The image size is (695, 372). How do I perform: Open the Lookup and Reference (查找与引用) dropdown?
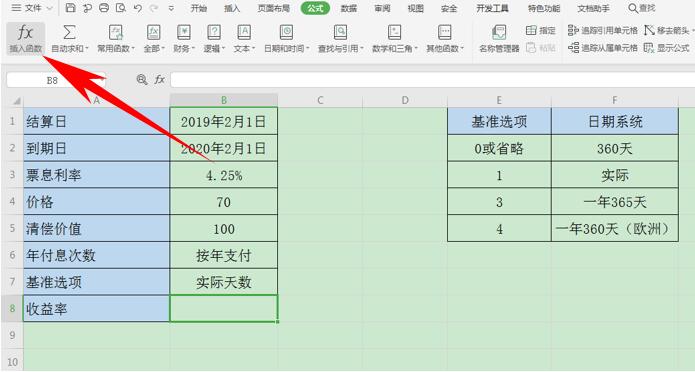340,39
